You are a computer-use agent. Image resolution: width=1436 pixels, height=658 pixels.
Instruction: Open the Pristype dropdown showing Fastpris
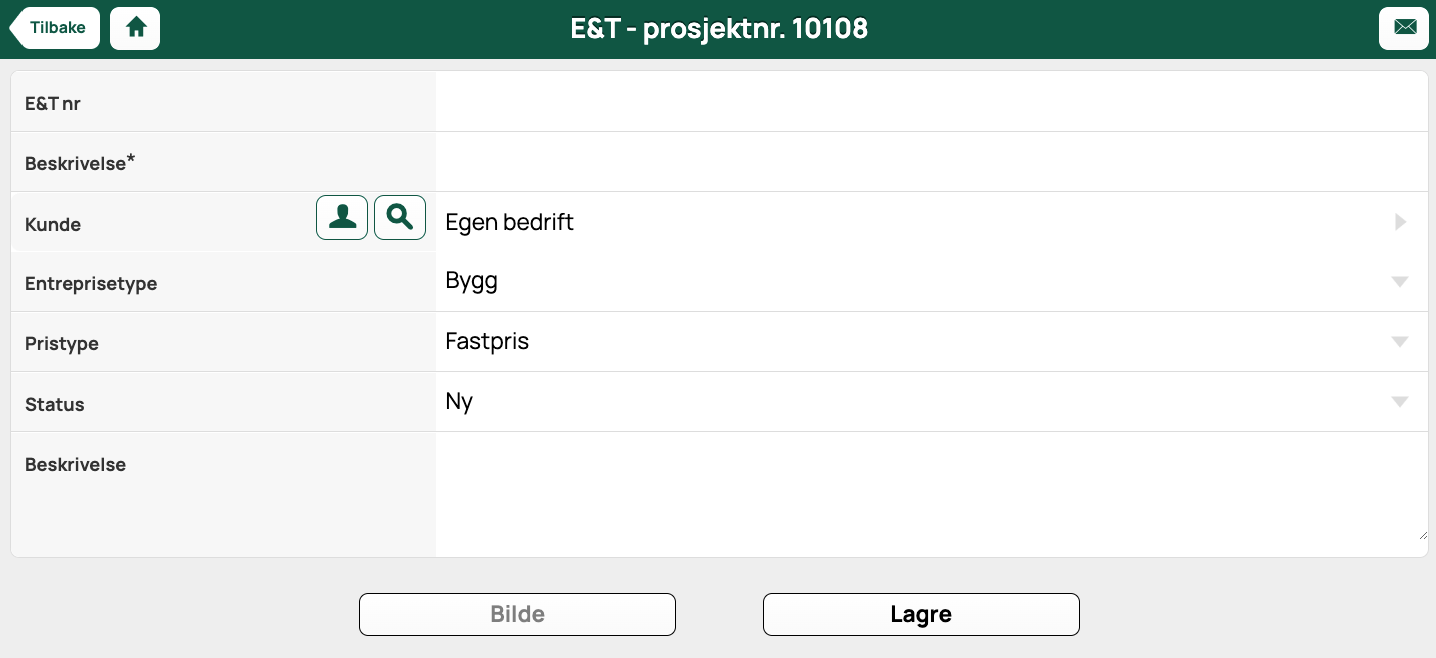932,342
